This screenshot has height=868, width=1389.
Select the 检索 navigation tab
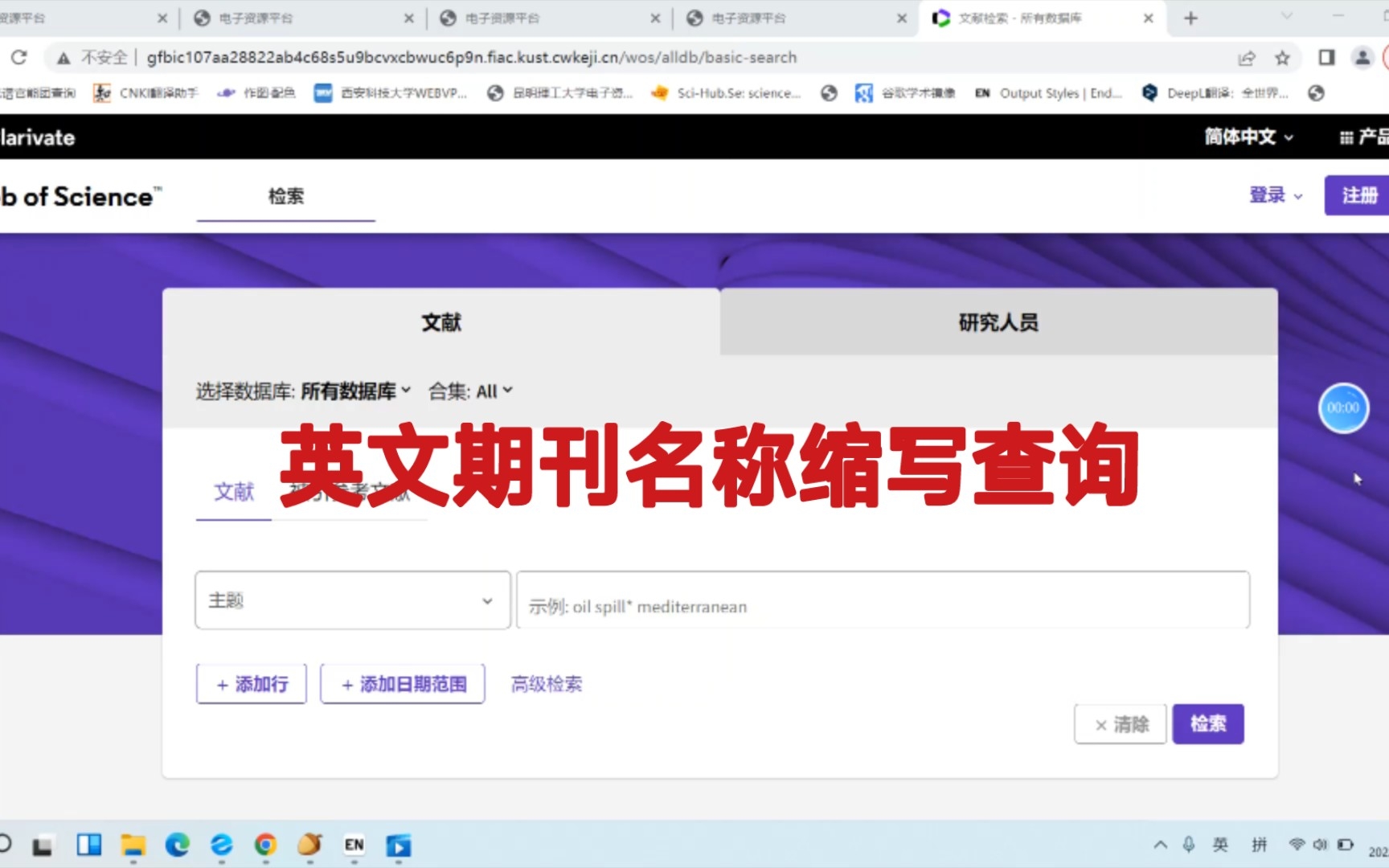285,196
